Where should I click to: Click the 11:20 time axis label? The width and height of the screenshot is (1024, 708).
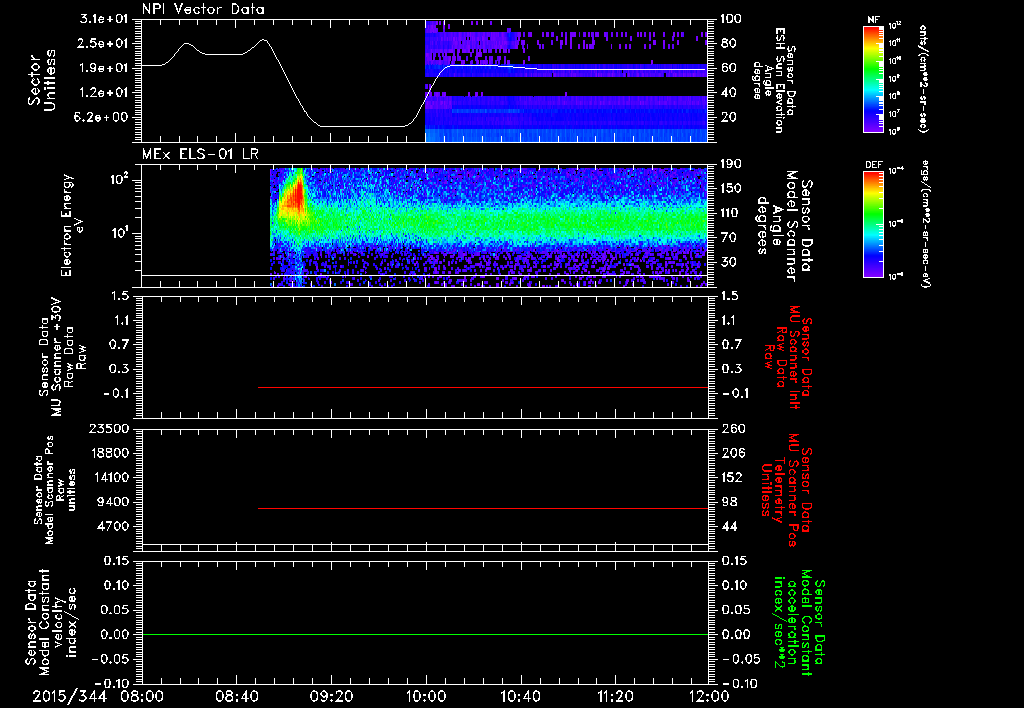pyautogui.click(x=615, y=696)
